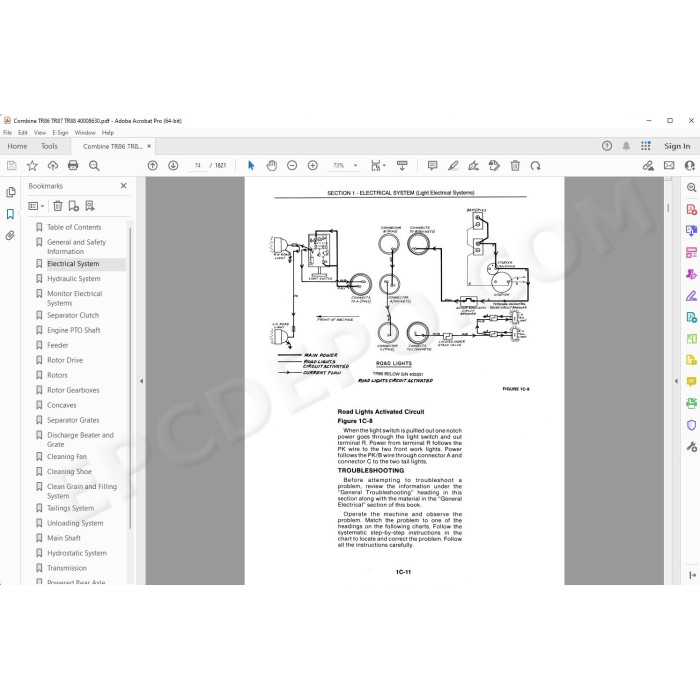The image size is (700, 700).
Task: Switch to the Home tab
Action: coord(17,146)
